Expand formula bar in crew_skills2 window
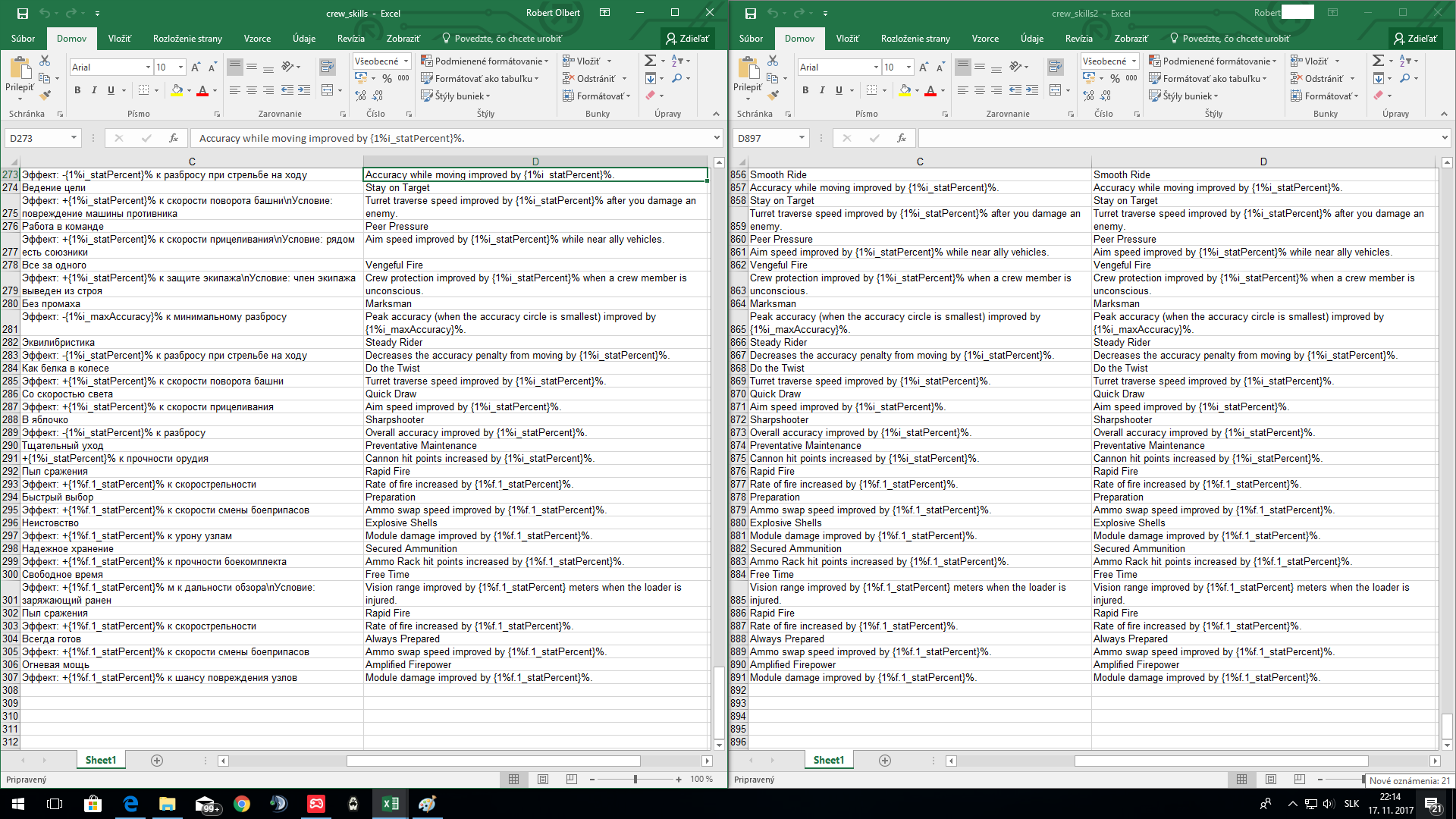Image resolution: width=1456 pixels, height=819 pixels. pos(1445,138)
